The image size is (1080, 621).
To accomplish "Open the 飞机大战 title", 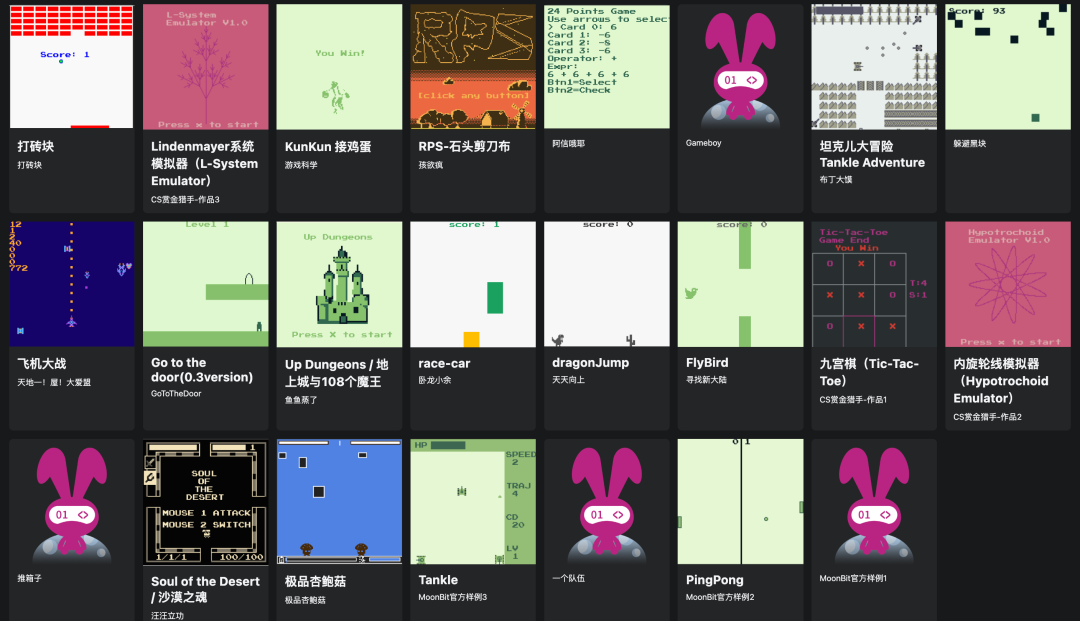I will pyautogui.click(x=41, y=364).
